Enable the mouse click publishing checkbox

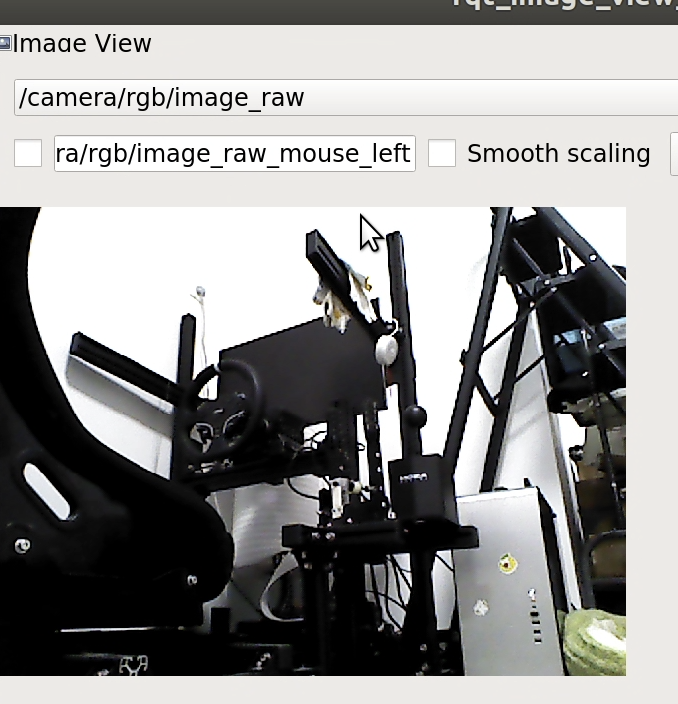pyautogui.click(x=28, y=153)
